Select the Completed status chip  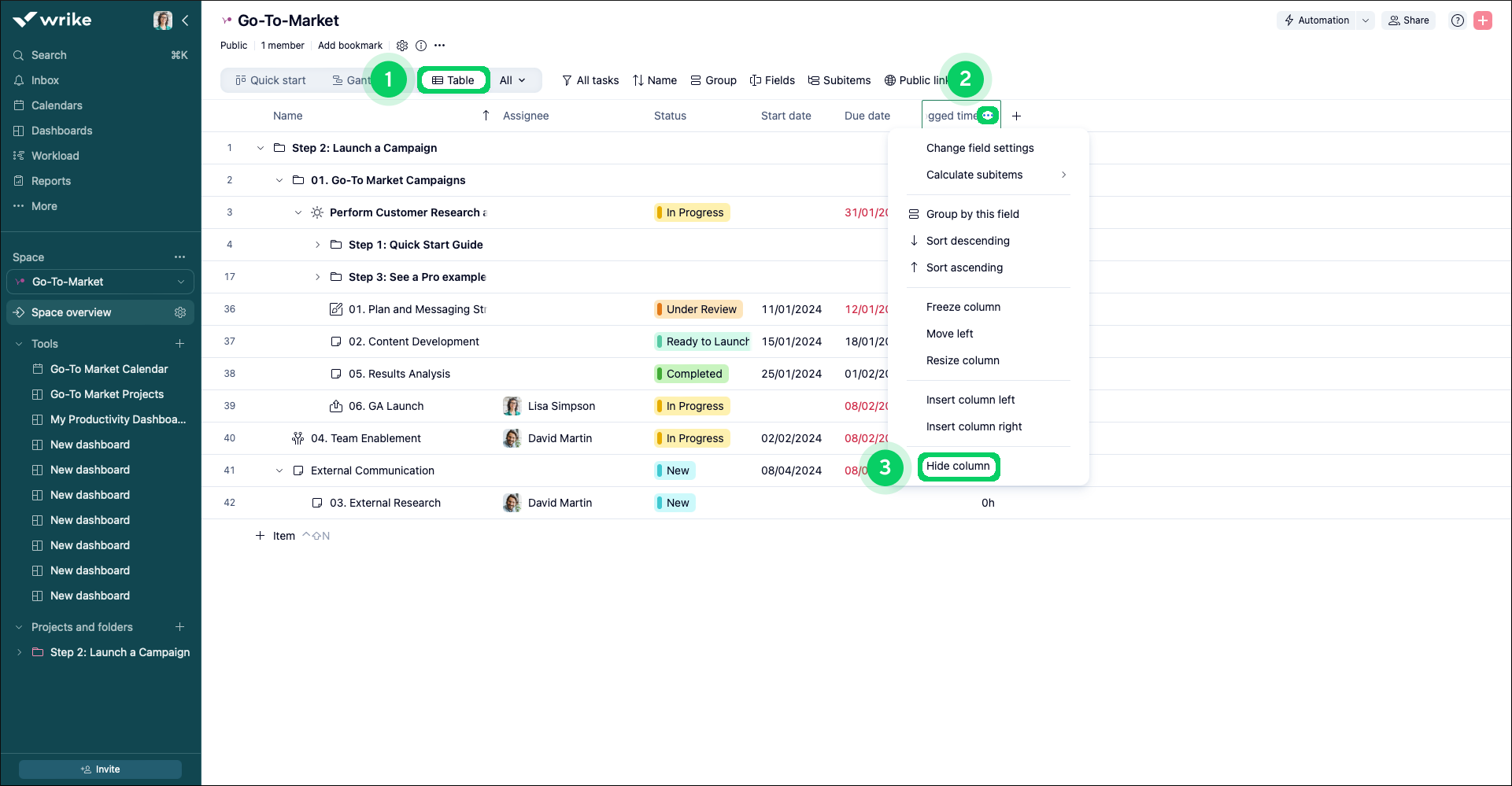click(x=690, y=373)
